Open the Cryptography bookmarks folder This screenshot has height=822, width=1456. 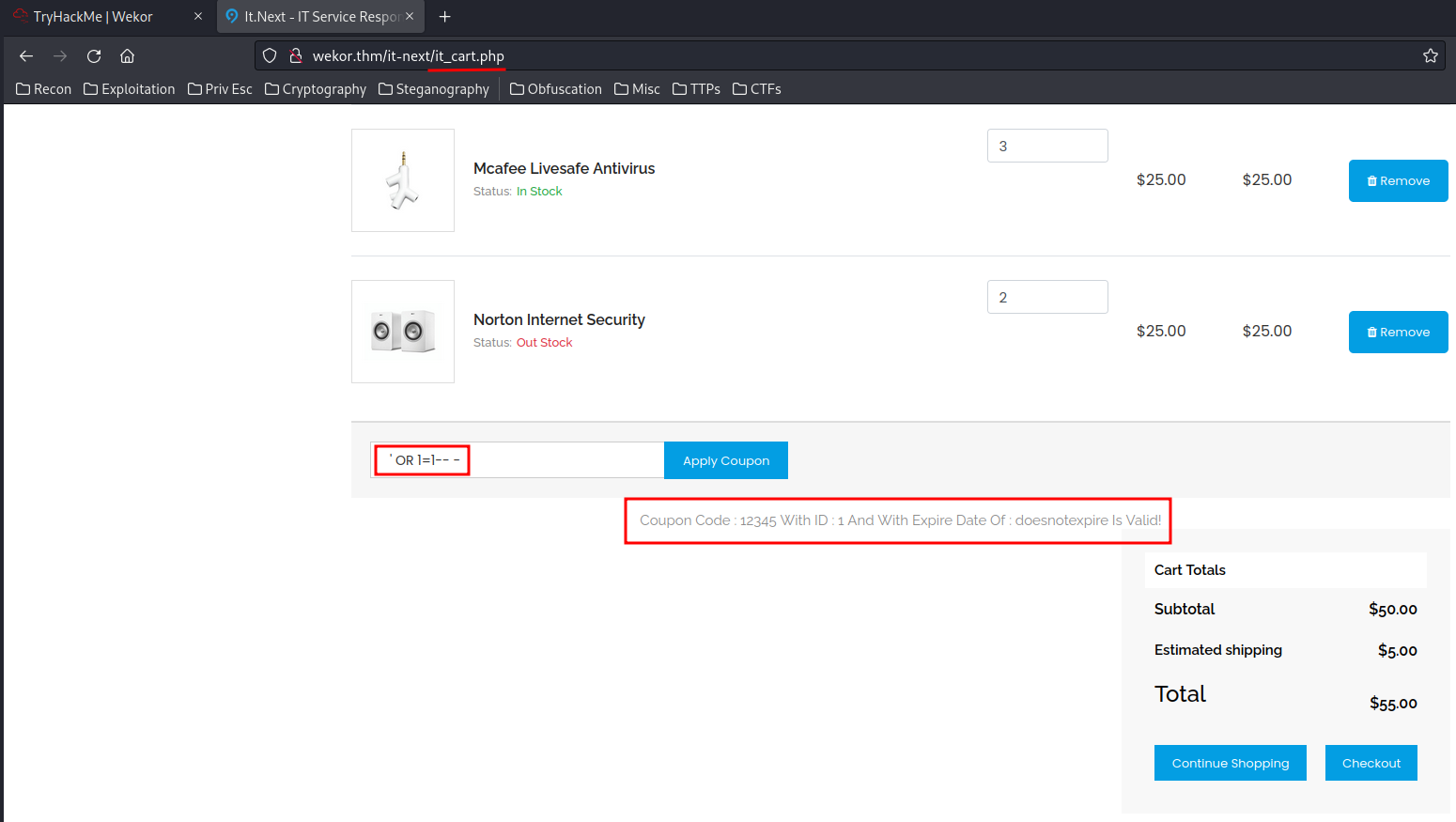coord(316,89)
